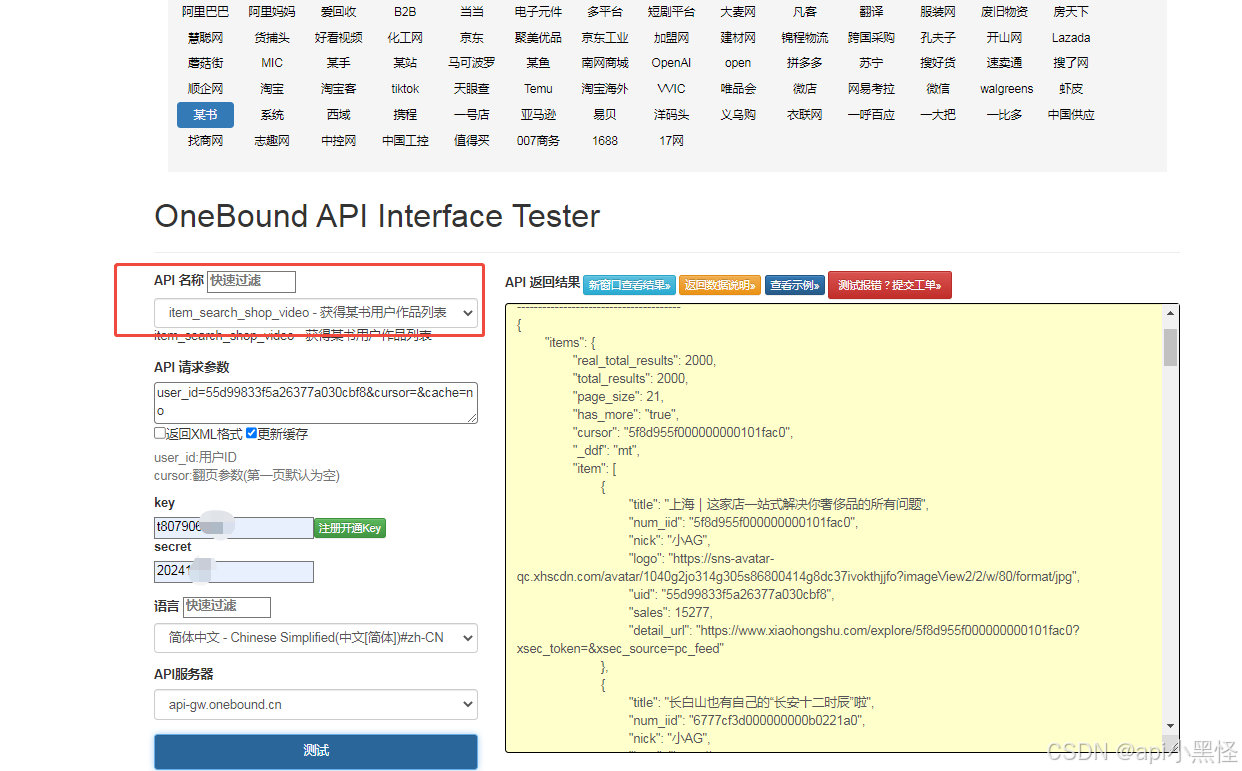Expand the API服务器 server dropdown
The image size is (1242, 771).
tap(316, 704)
